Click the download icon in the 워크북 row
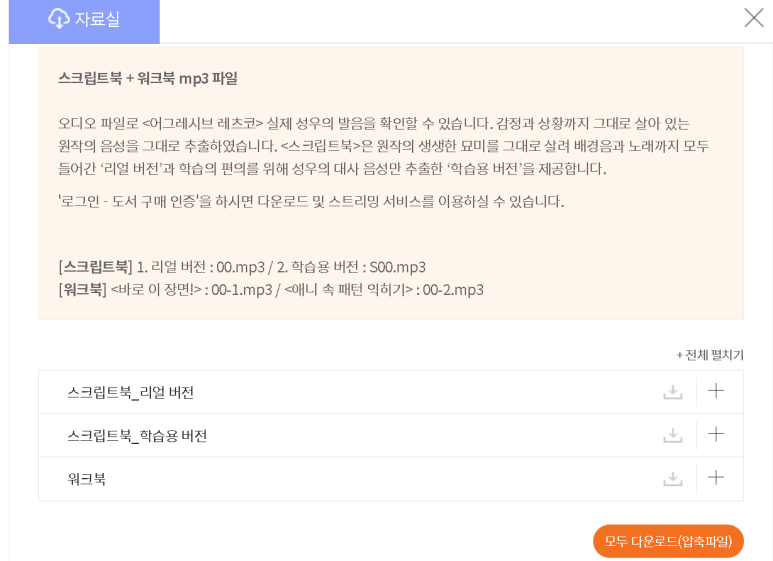773x561 pixels. pyautogui.click(x=673, y=479)
